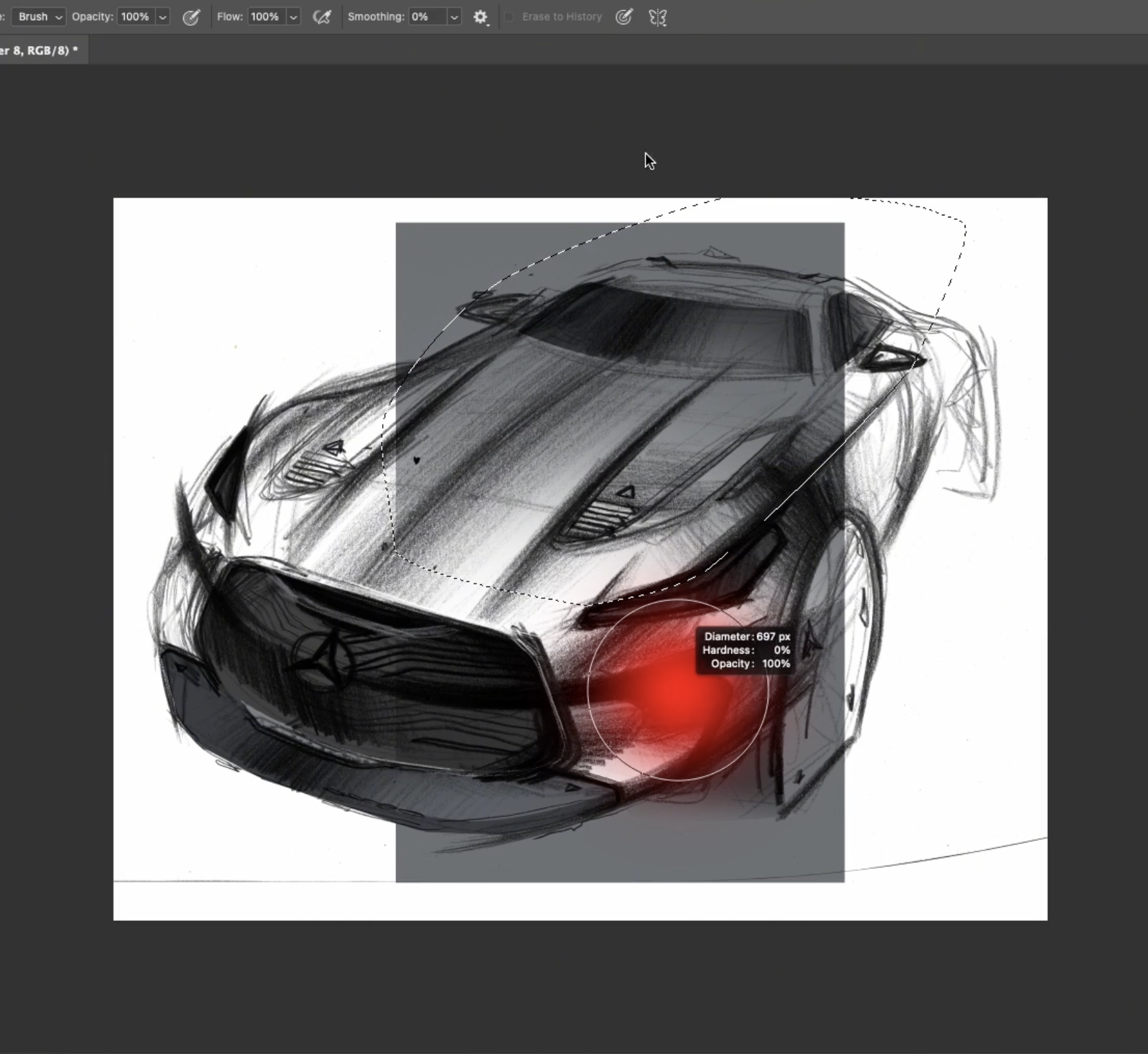Screen dimensions: 1148x1054
Task: Click the Smoothing value field
Action: [426, 16]
